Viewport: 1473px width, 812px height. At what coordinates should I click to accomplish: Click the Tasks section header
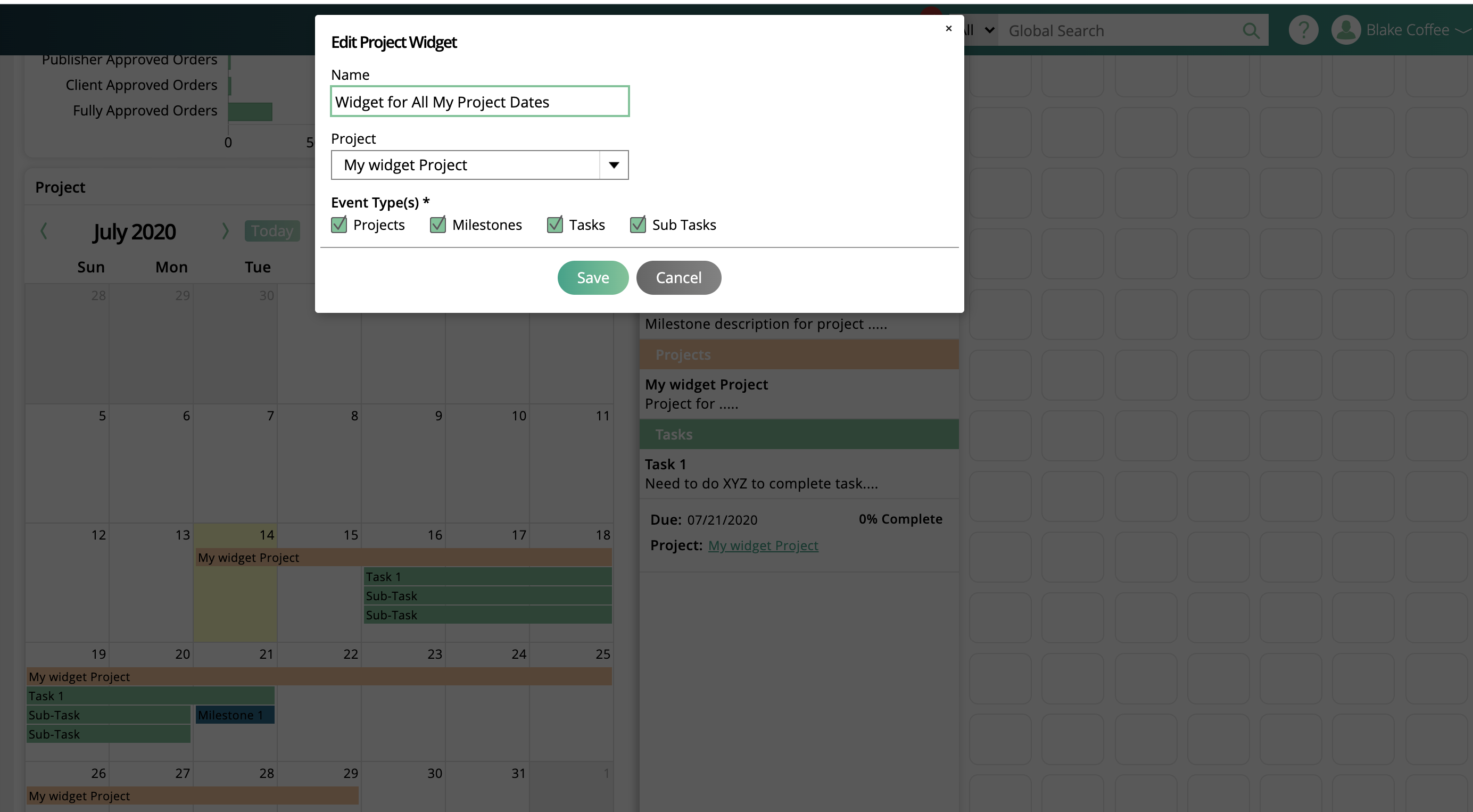pos(799,435)
